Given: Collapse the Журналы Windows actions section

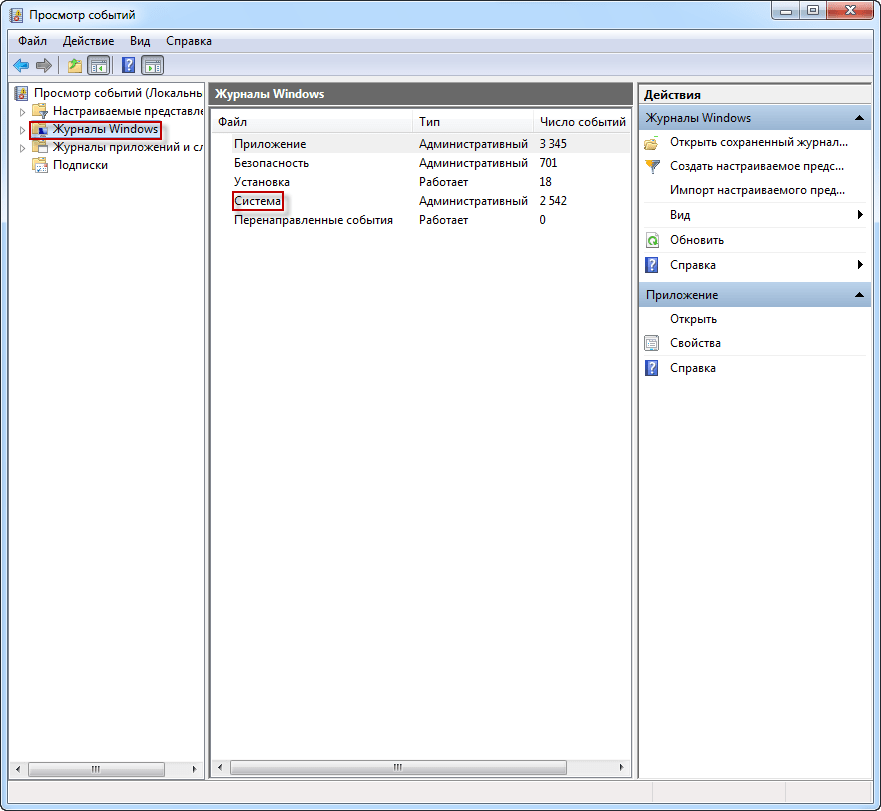Looking at the screenshot, I should tap(859, 118).
